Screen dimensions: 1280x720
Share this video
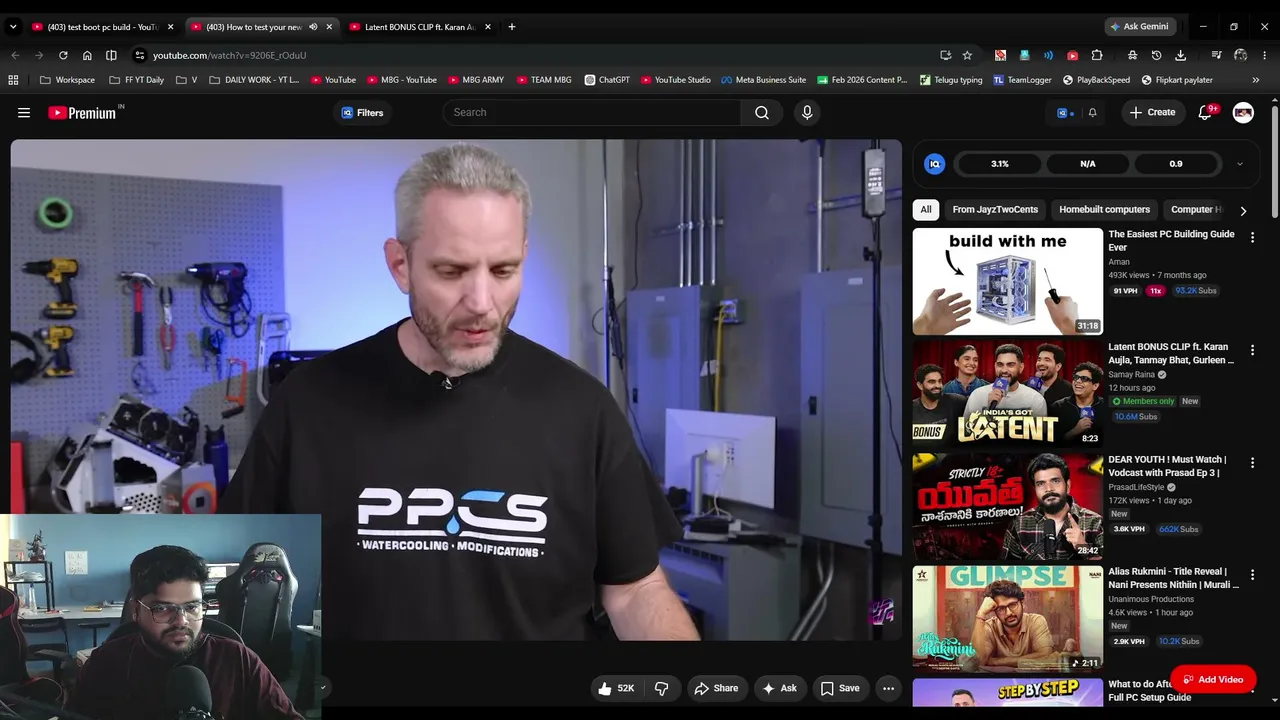[716, 688]
